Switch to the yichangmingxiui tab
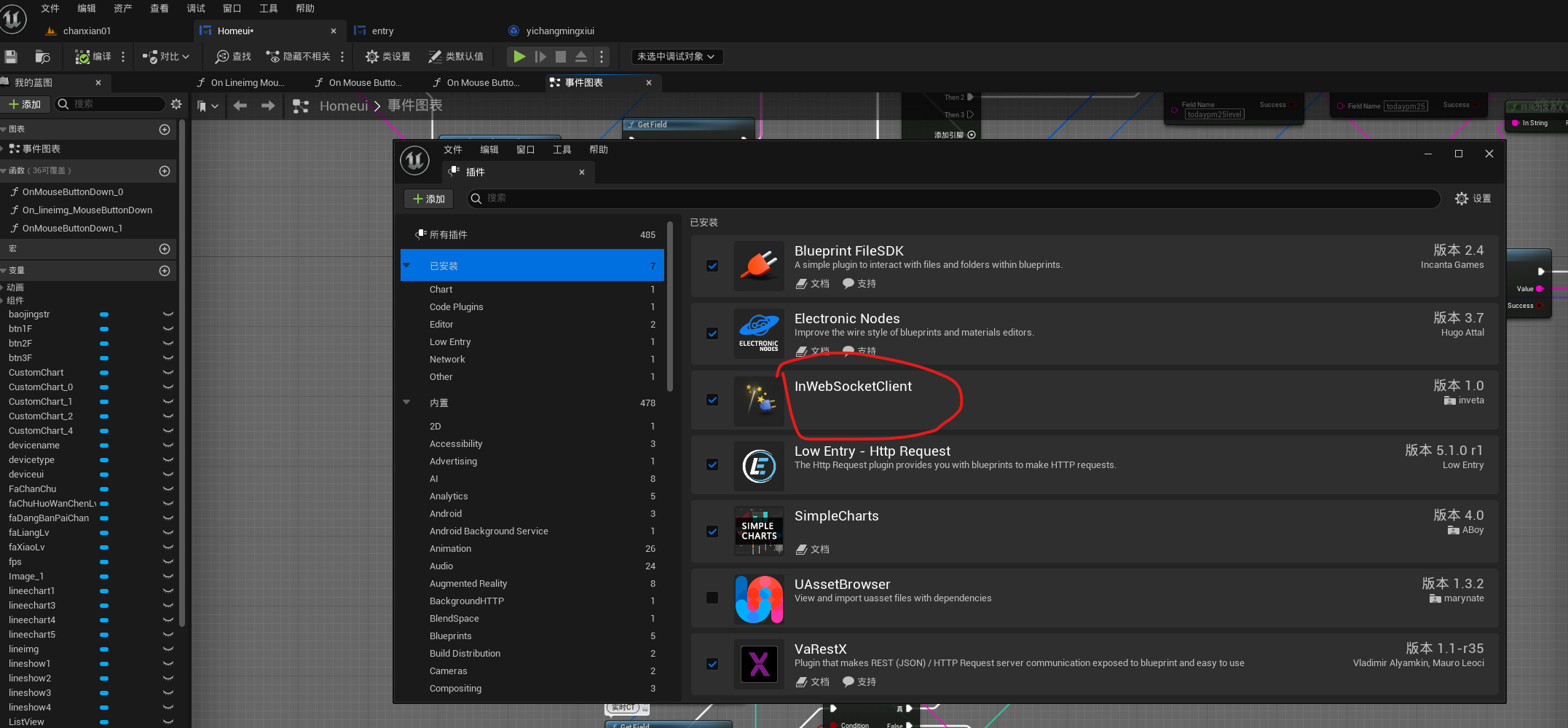The height and width of the screenshot is (728, 1568). 559,31
